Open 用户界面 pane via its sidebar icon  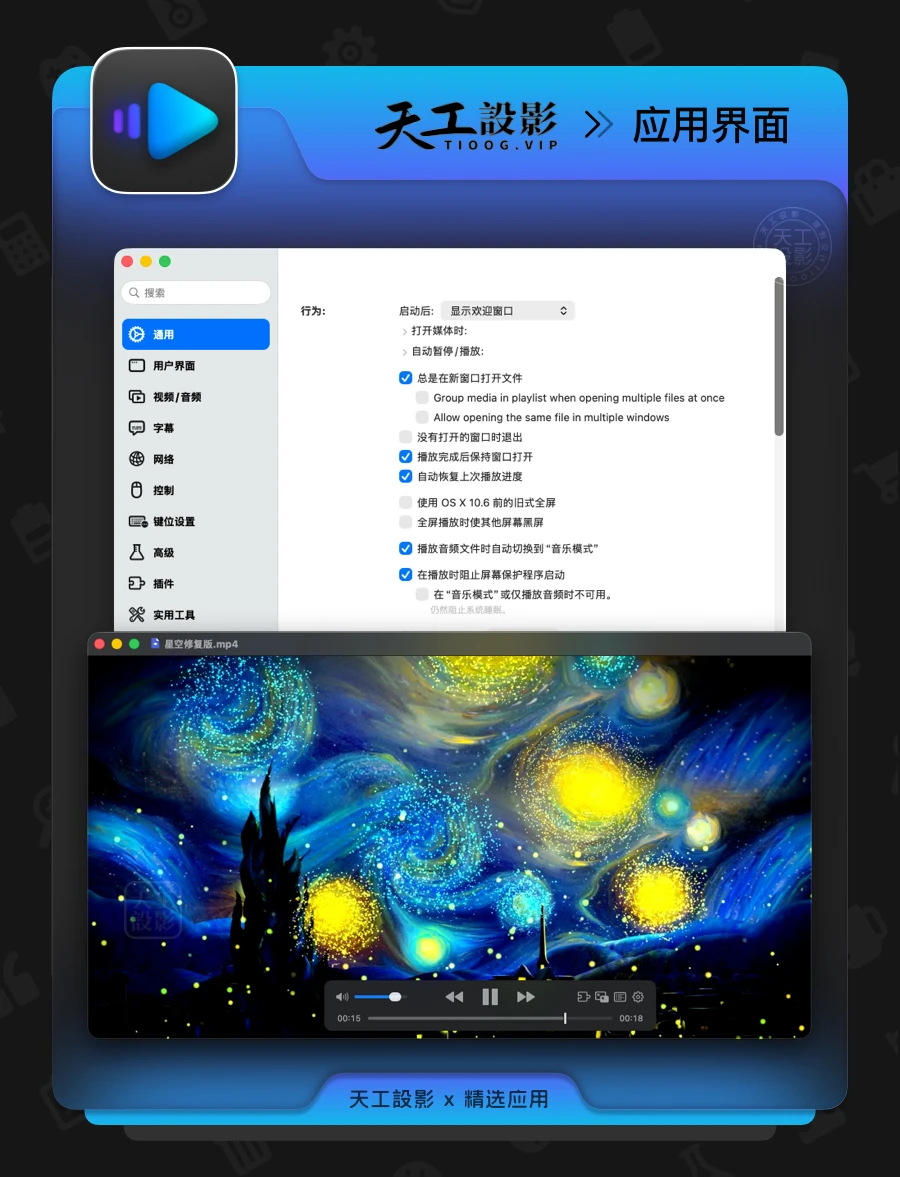click(137, 366)
